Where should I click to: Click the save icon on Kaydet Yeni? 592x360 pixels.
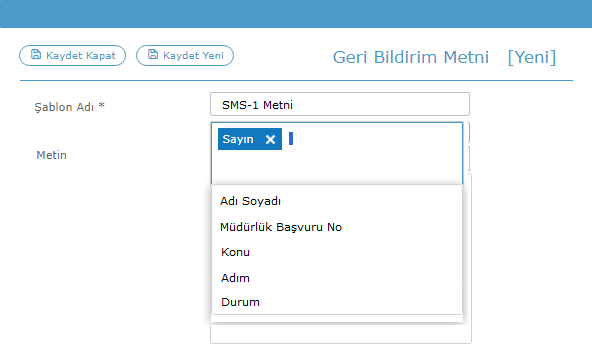pyautogui.click(x=153, y=54)
